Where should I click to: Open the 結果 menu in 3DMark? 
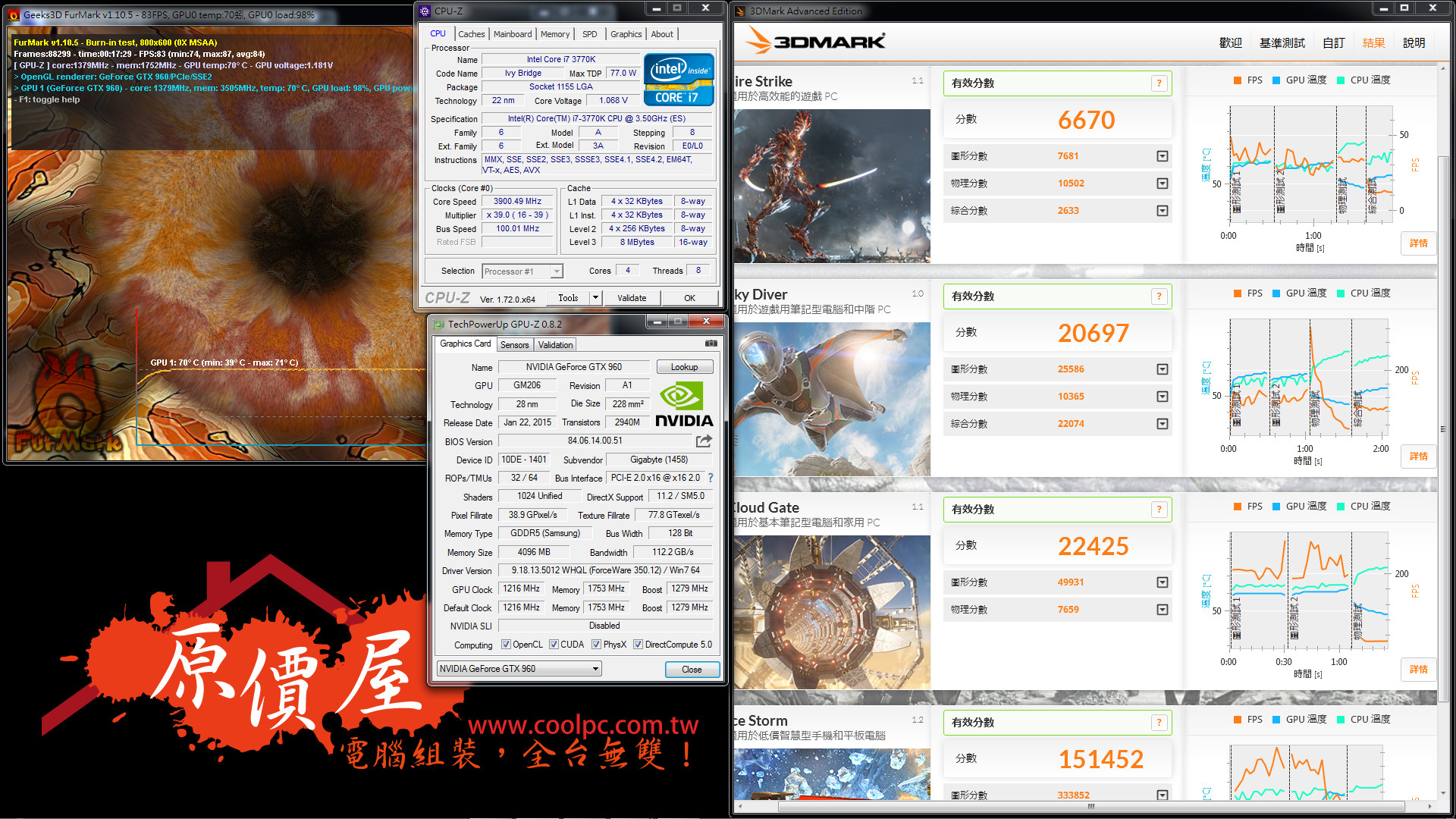[1373, 43]
